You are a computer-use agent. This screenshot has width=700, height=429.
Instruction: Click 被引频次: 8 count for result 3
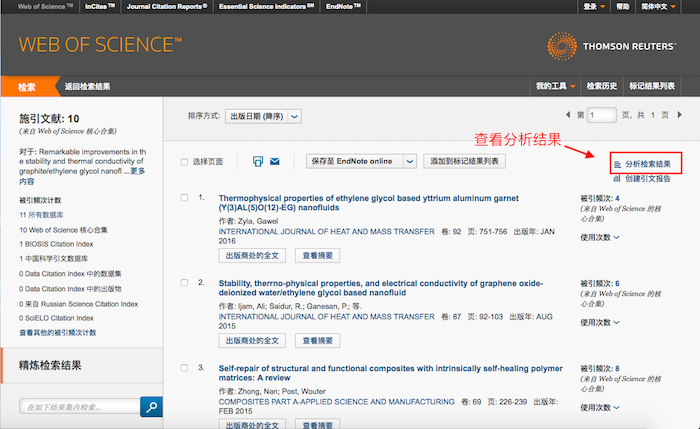pos(600,369)
